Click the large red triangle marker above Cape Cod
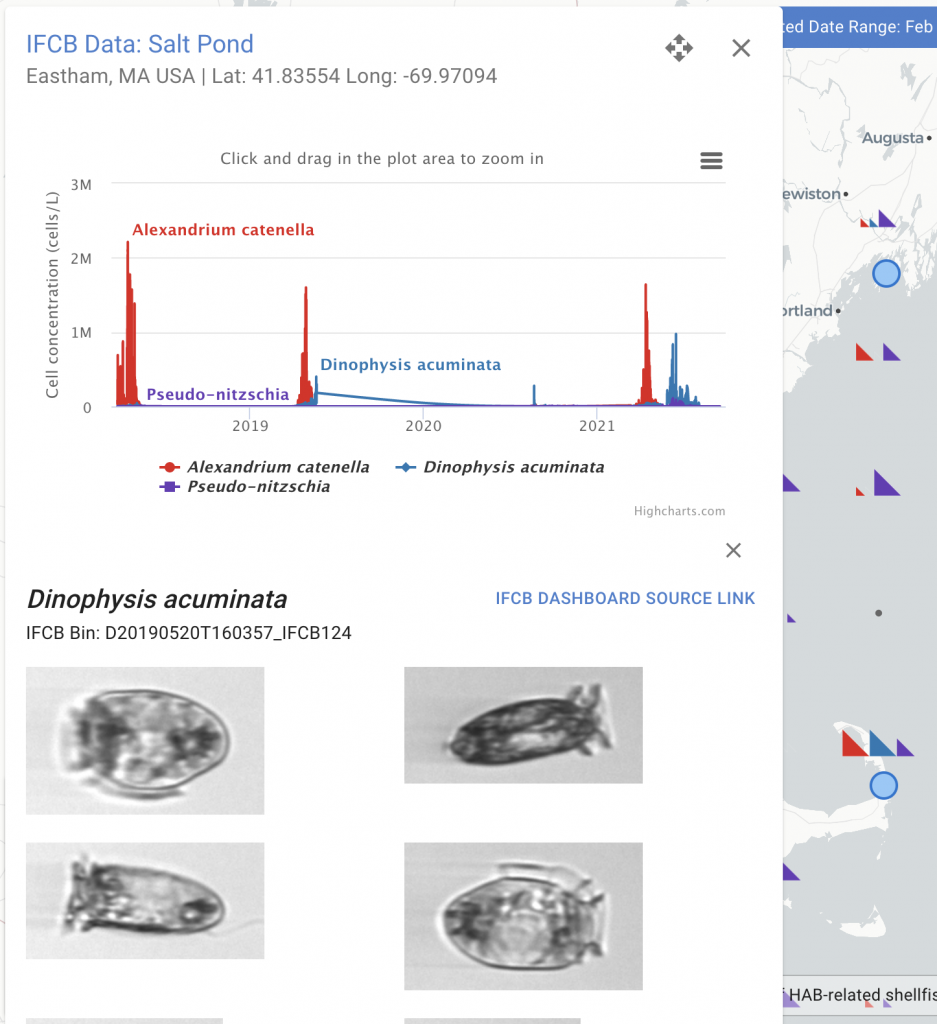The height and width of the screenshot is (1024, 937). click(853, 744)
